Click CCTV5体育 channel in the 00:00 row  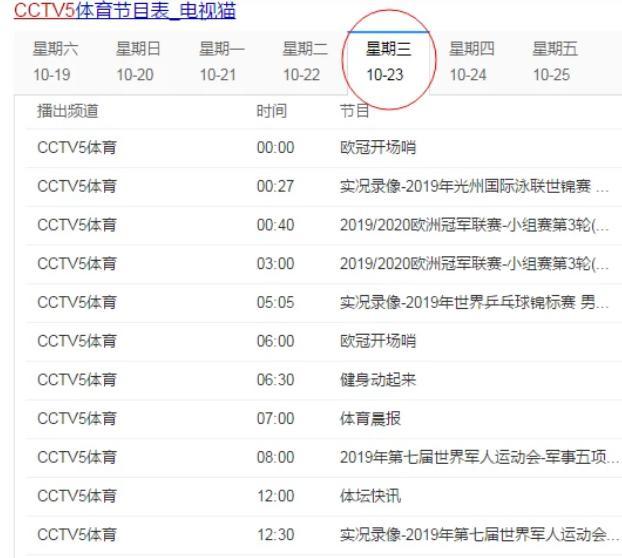77,148
